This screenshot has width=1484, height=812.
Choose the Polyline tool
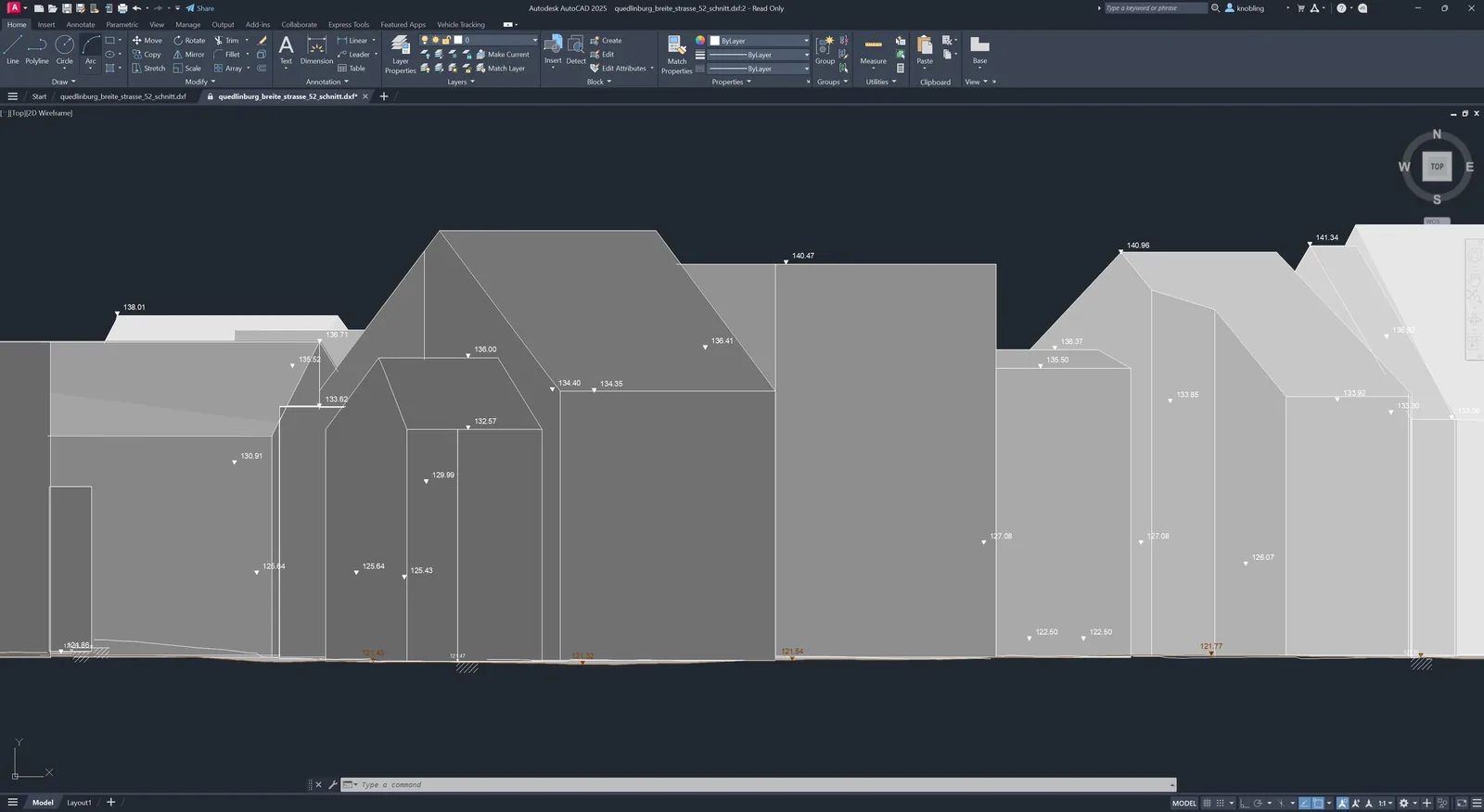pos(37,50)
